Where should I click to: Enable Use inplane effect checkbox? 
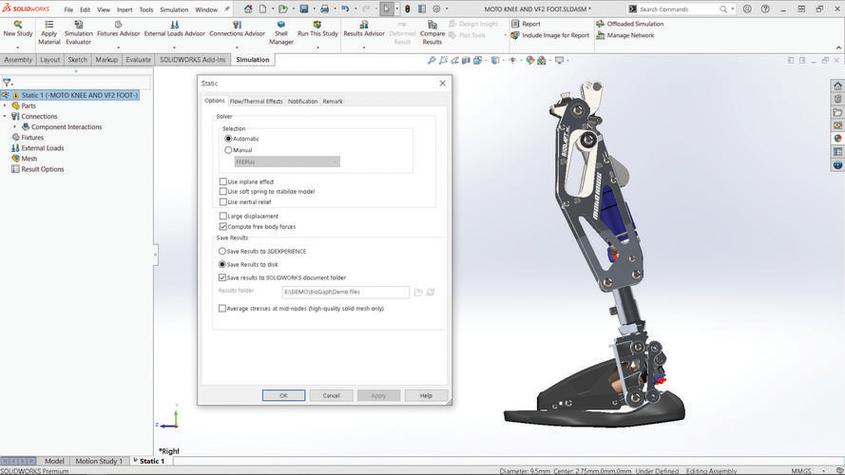click(223, 182)
